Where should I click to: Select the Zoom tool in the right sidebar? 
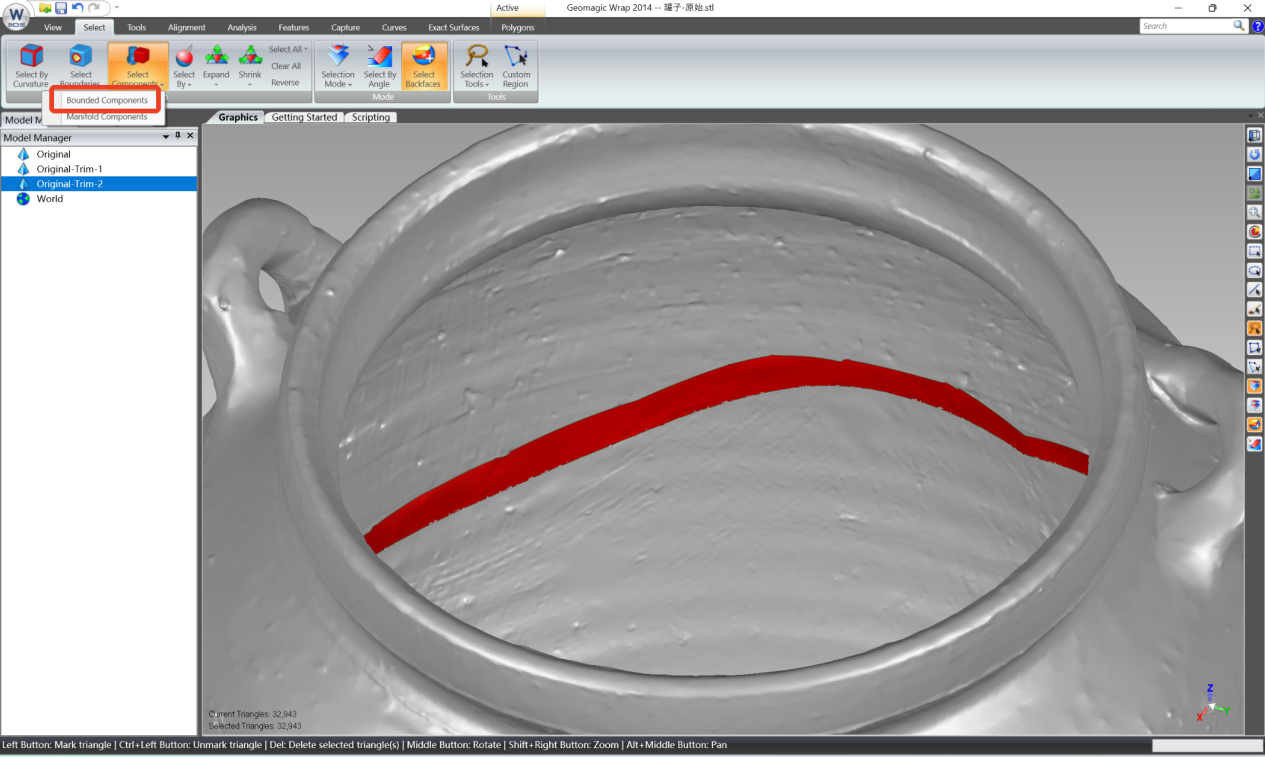click(x=1255, y=212)
